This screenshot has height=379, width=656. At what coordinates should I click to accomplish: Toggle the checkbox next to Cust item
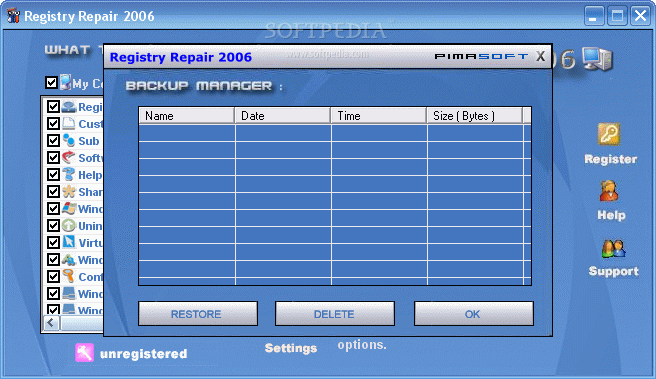click(x=53, y=123)
